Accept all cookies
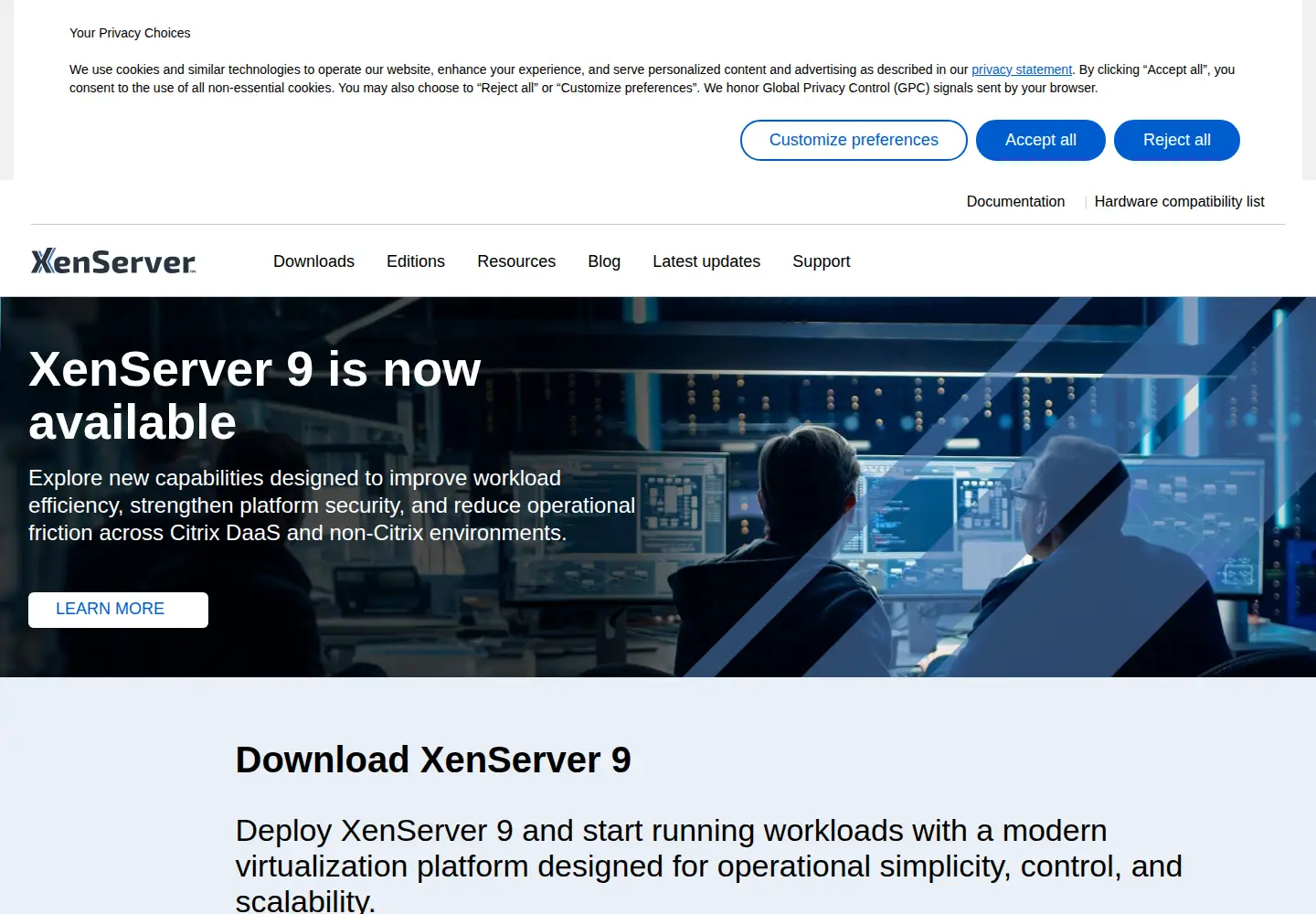Image resolution: width=1316 pixels, height=914 pixels. pos(1041,140)
